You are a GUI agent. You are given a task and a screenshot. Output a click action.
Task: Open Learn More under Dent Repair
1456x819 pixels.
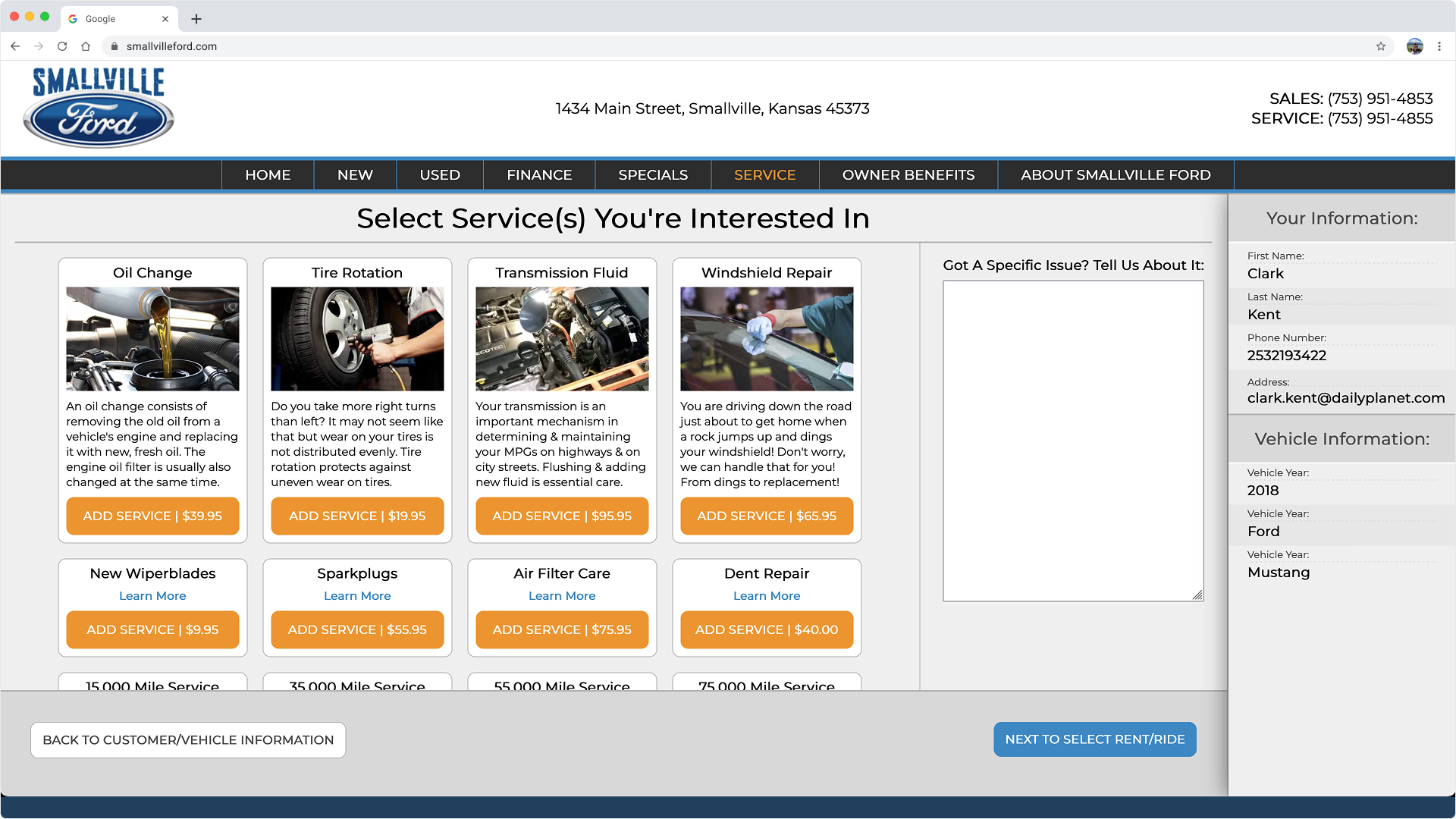[767, 596]
